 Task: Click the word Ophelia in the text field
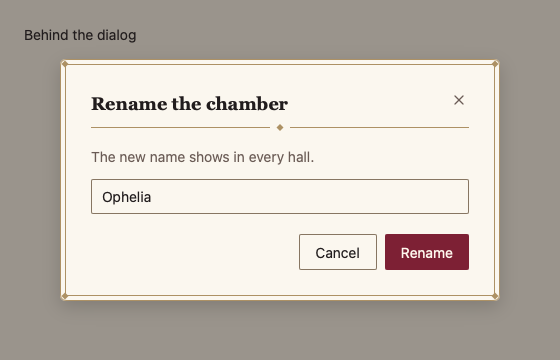click(126, 197)
